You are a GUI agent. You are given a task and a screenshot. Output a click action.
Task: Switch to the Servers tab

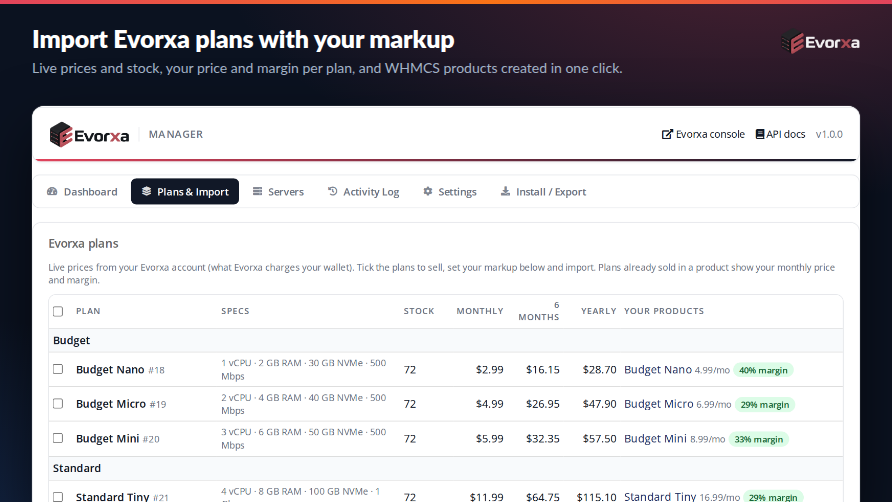(278, 192)
